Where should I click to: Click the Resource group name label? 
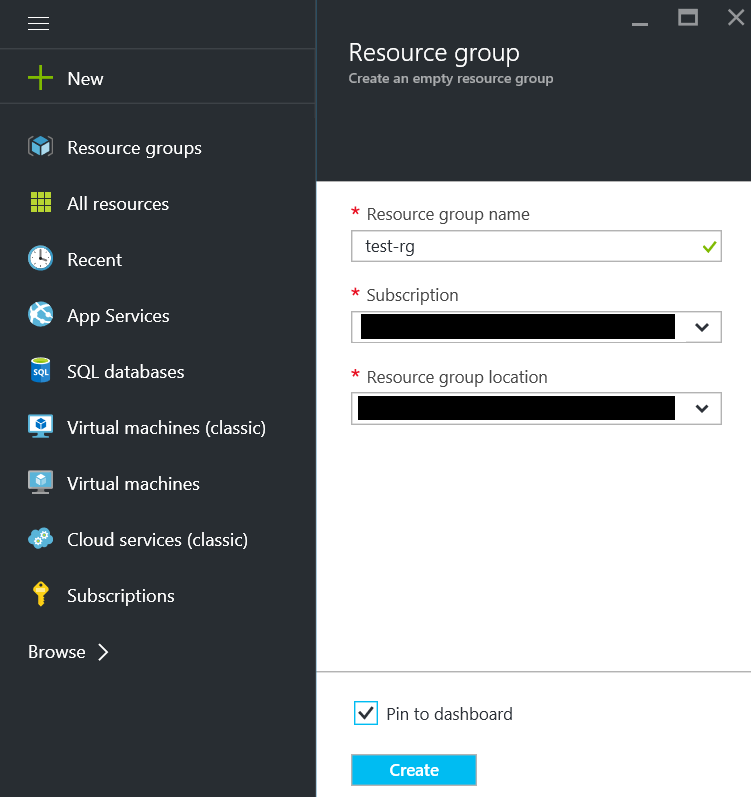pos(448,214)
